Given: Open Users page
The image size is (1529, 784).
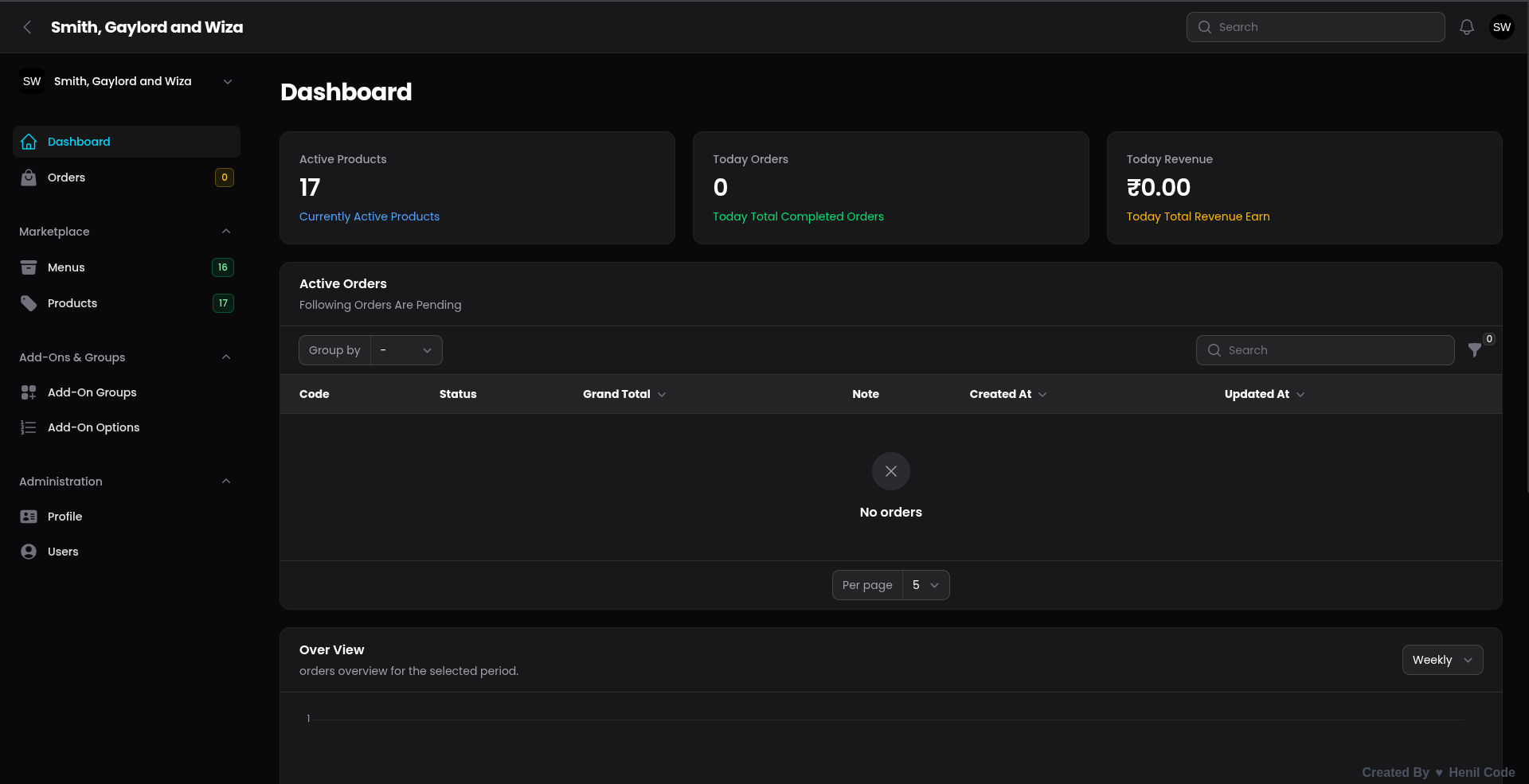Looking at the screenshot, I should click(127, 552).
